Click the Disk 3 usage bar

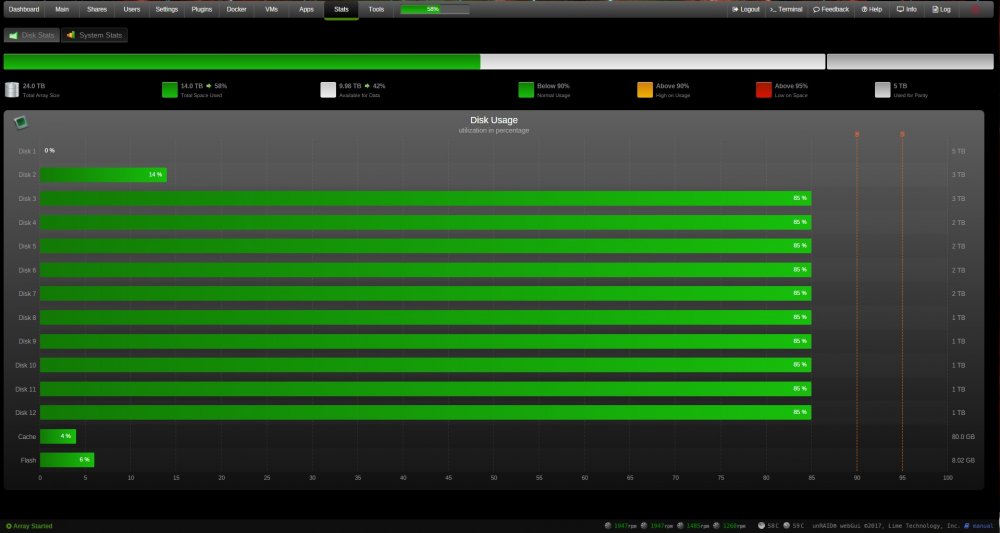[x=425, y=198]
